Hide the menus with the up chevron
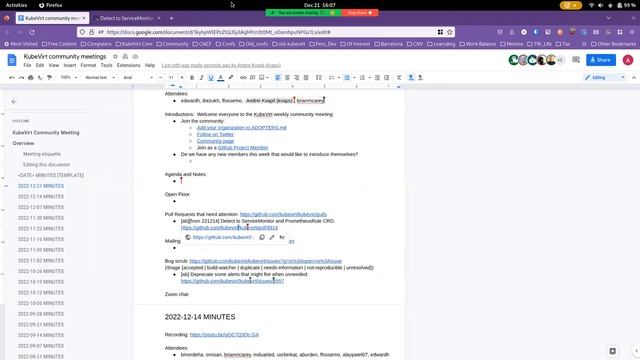The width and height of the screenshot is (640, 360). point(634,78)
